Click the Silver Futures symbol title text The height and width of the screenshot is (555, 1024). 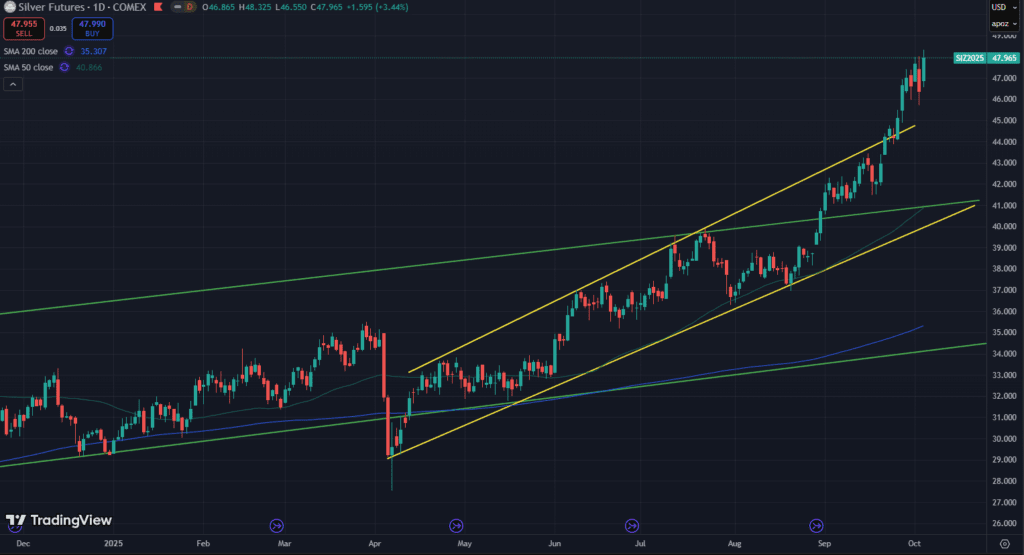(58, 7)
